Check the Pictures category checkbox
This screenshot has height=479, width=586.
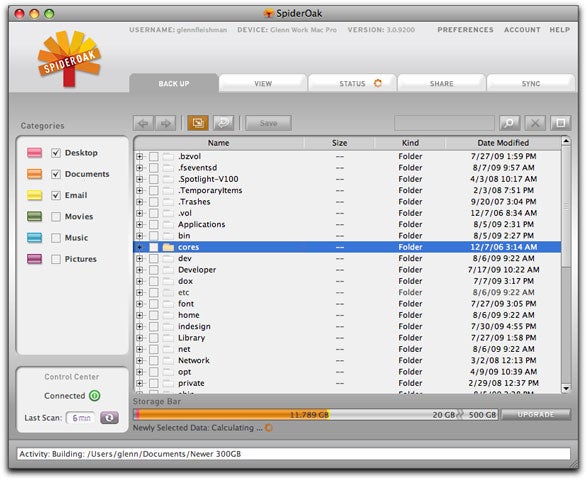56,259
